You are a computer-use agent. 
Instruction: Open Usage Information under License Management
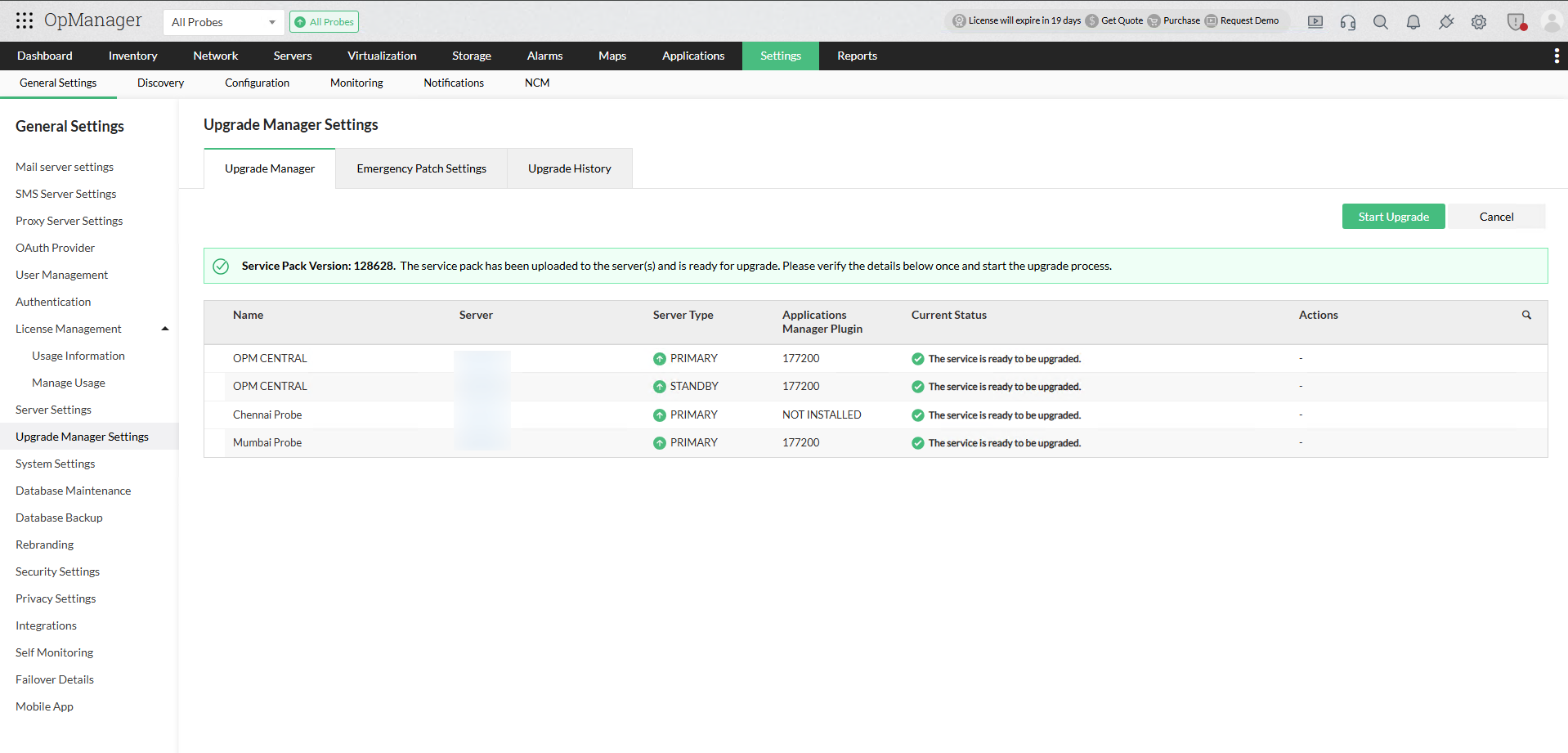[x=78, y=356]
